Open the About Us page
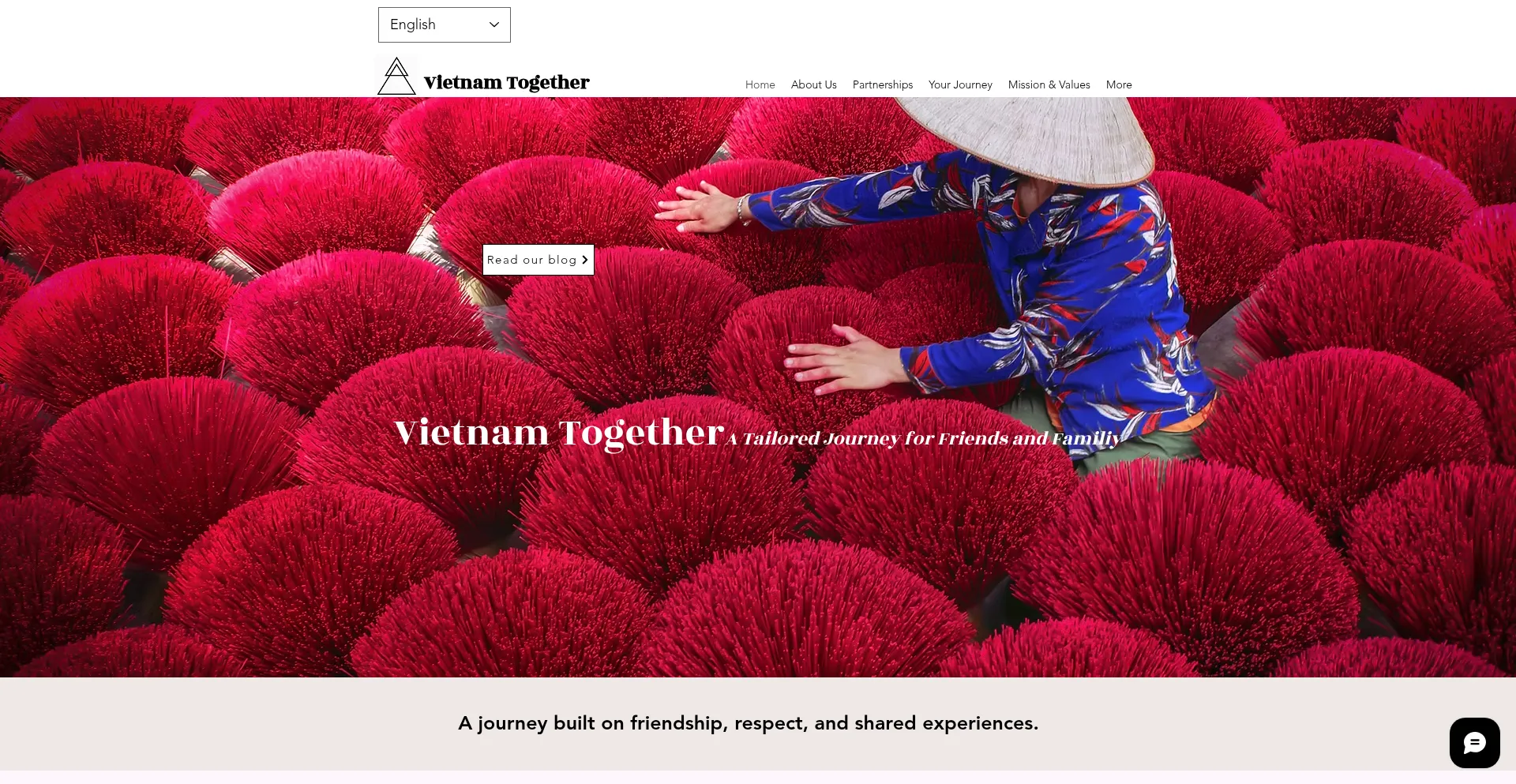 tap(813, 84)
